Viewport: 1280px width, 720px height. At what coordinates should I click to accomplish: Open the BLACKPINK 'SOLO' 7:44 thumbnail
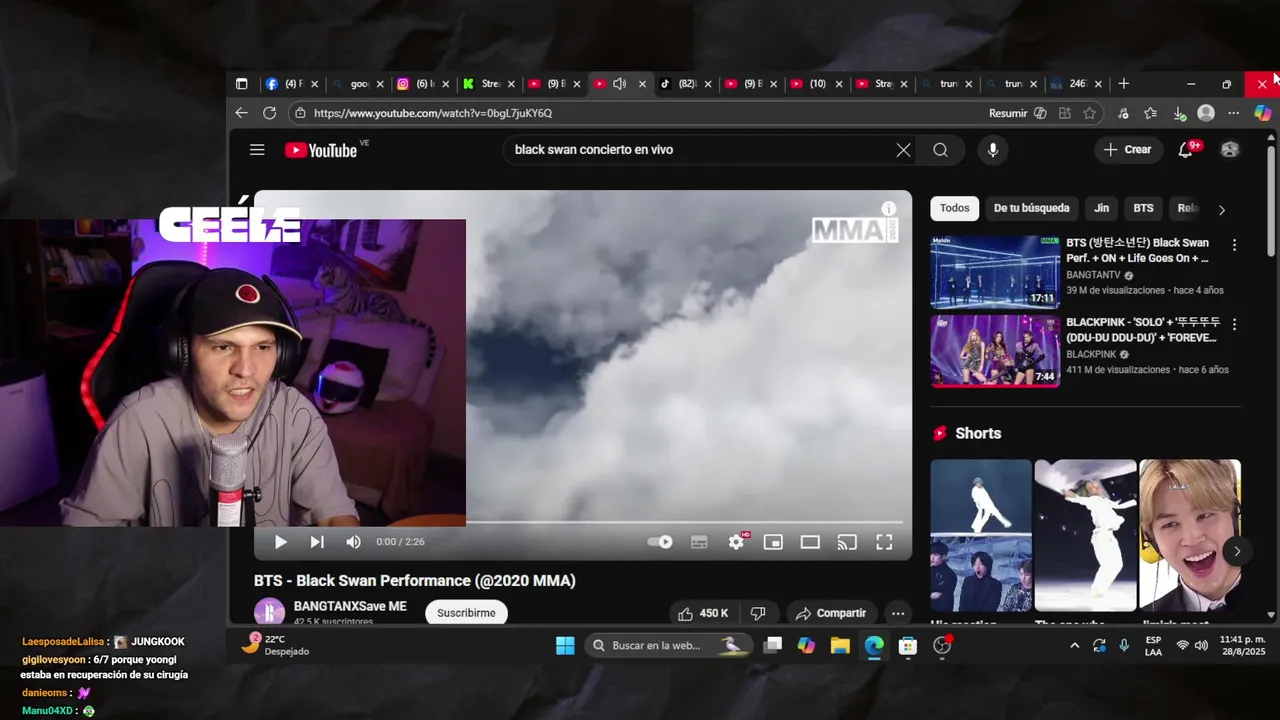tap(995, 351)
